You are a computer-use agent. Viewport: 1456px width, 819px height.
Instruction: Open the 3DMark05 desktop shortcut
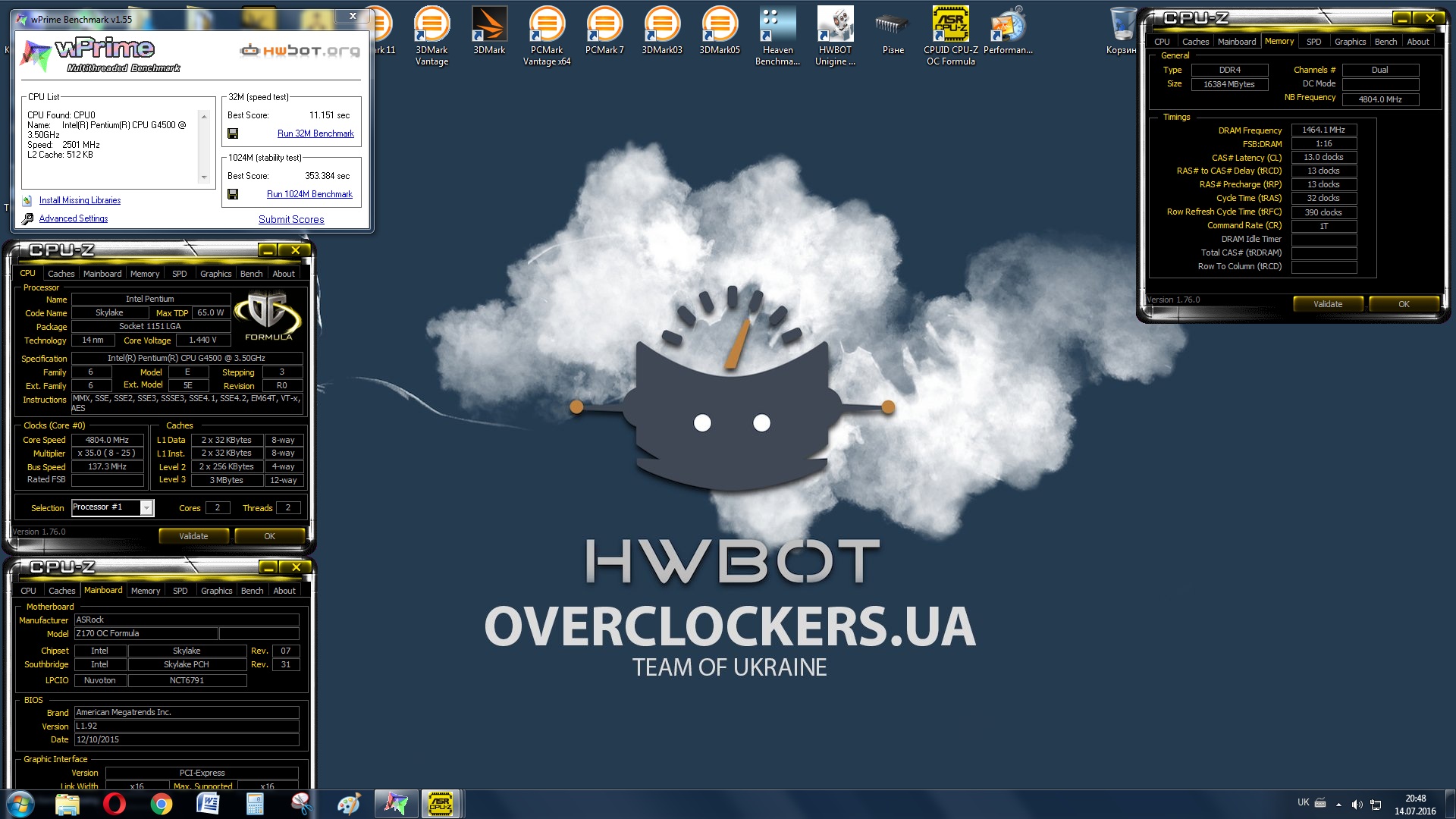[x=720, y=30]
